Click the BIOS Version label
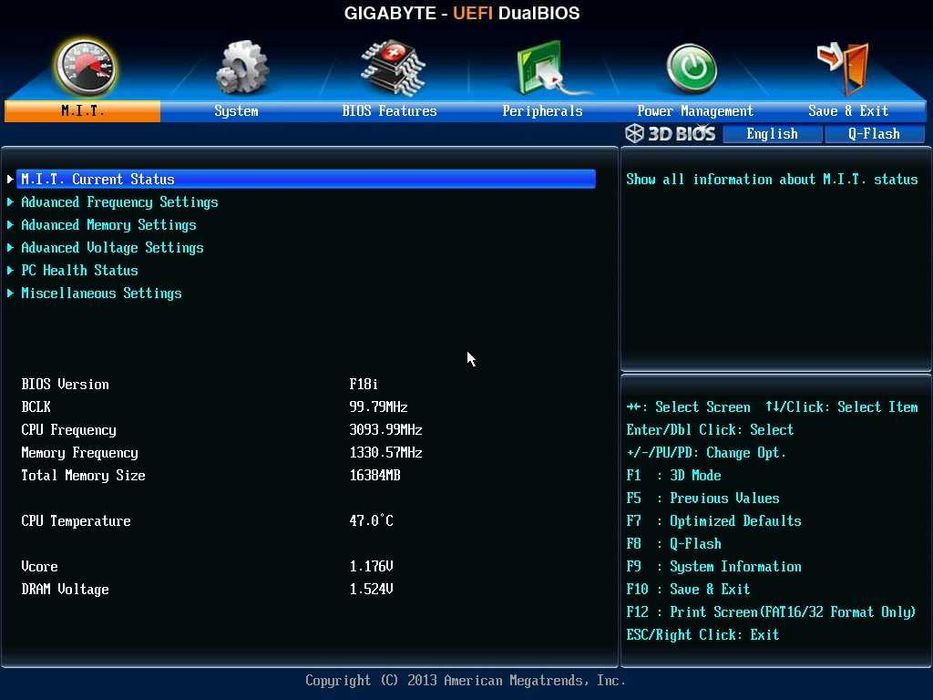The height and width of the screenshot is (700, 933). tap(65, 385)
